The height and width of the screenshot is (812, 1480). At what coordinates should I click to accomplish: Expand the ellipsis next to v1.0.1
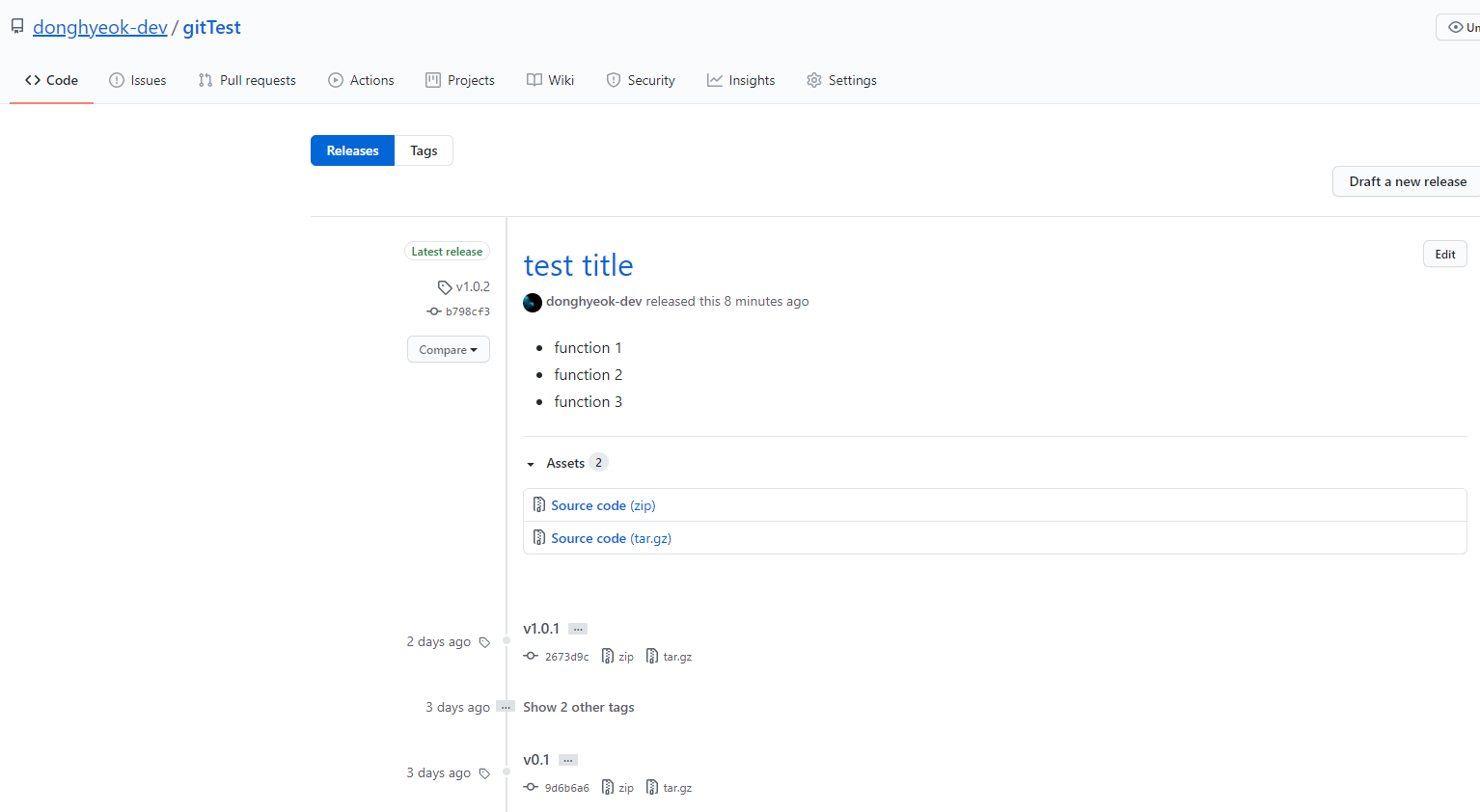[578, 629]
